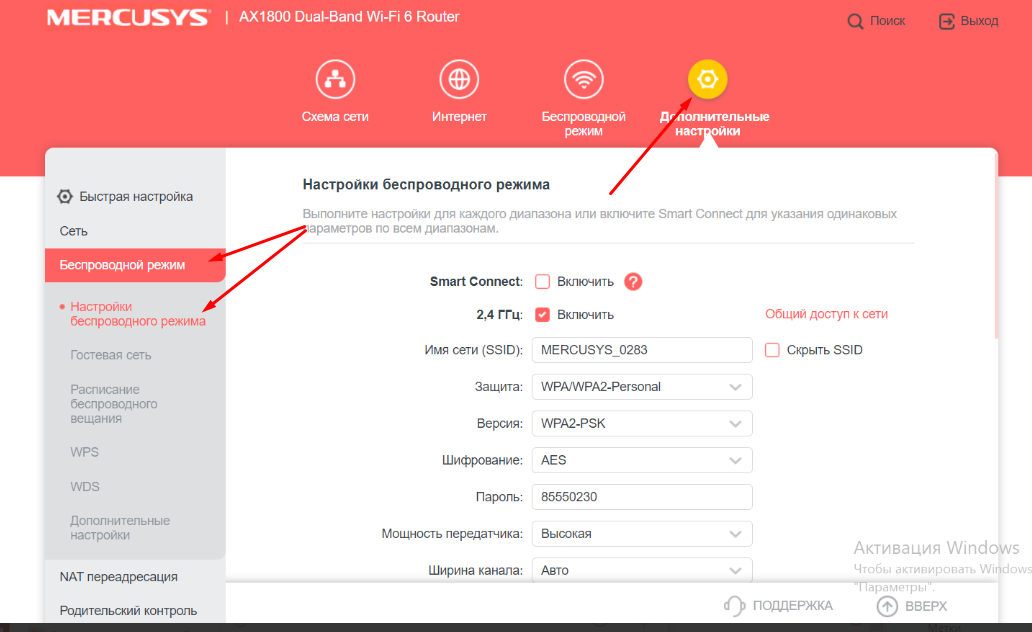Select NAT переадресация in the sidebar

[119, 576]
